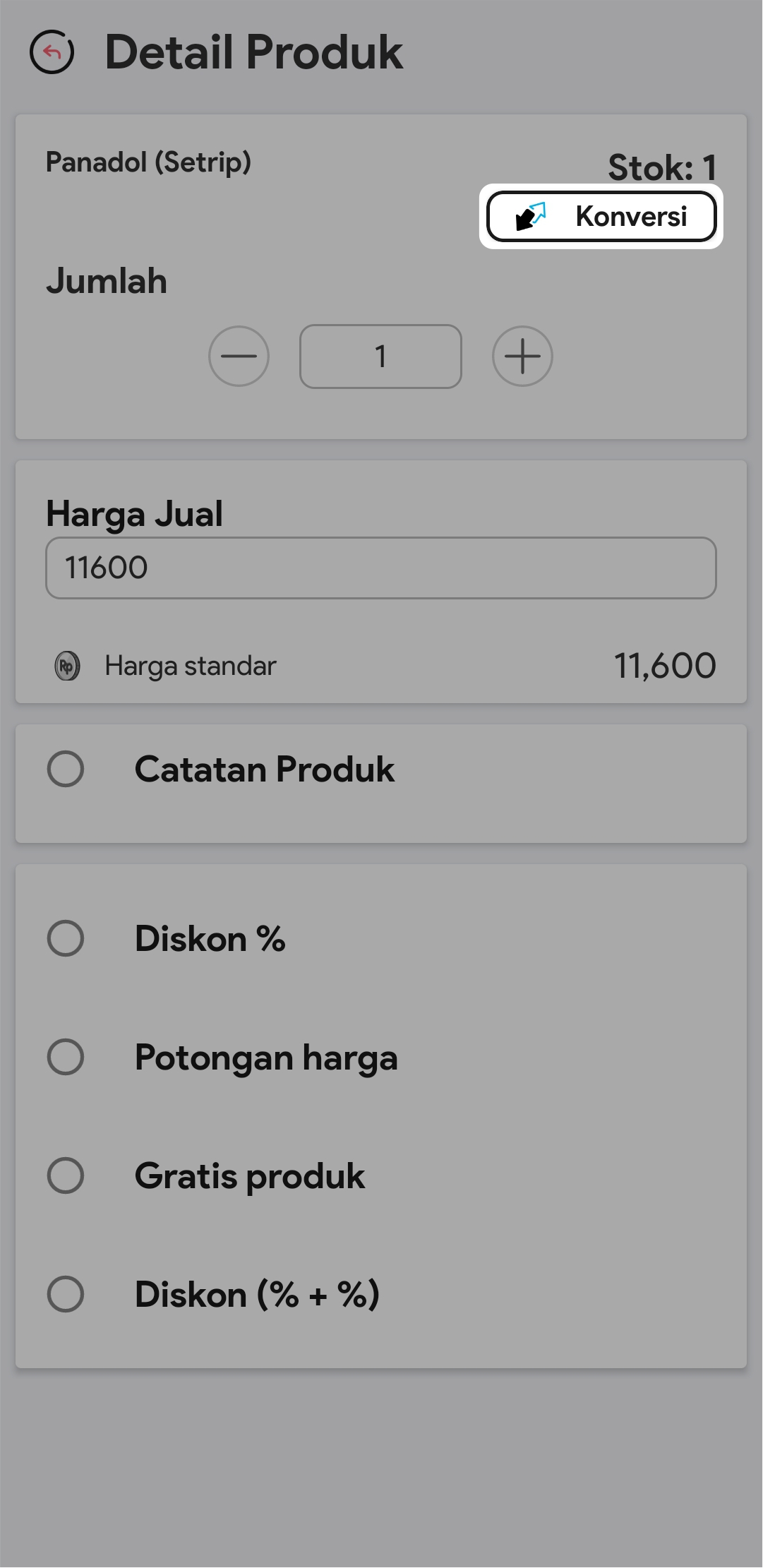Enable the Catatan Produk option

coord(66,769)
